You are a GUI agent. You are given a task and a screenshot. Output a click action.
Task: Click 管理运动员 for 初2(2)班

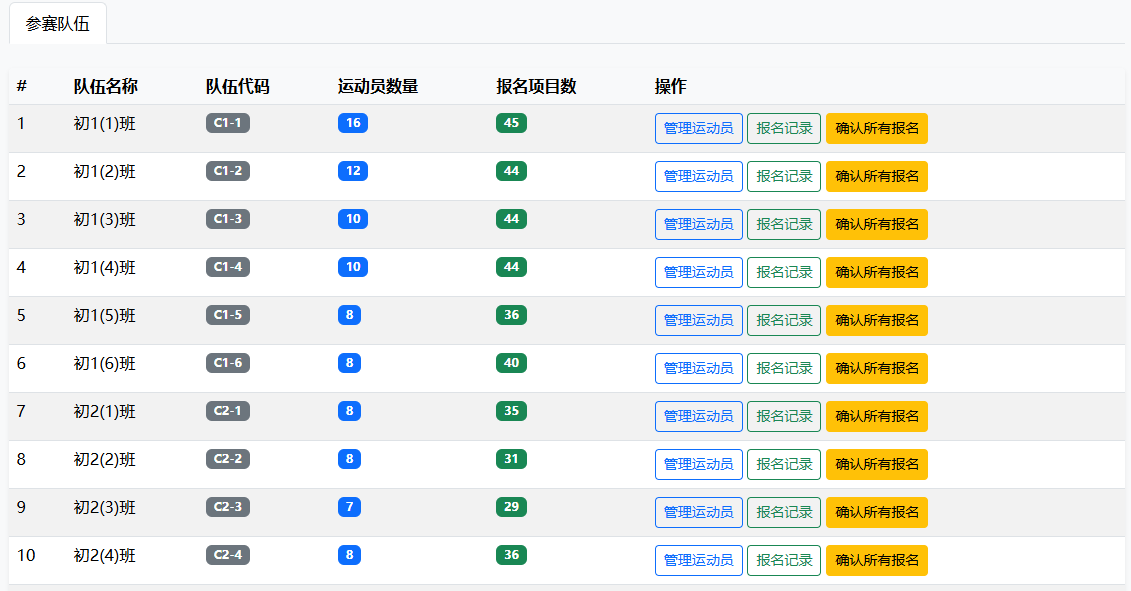click(x=698, y=464)
